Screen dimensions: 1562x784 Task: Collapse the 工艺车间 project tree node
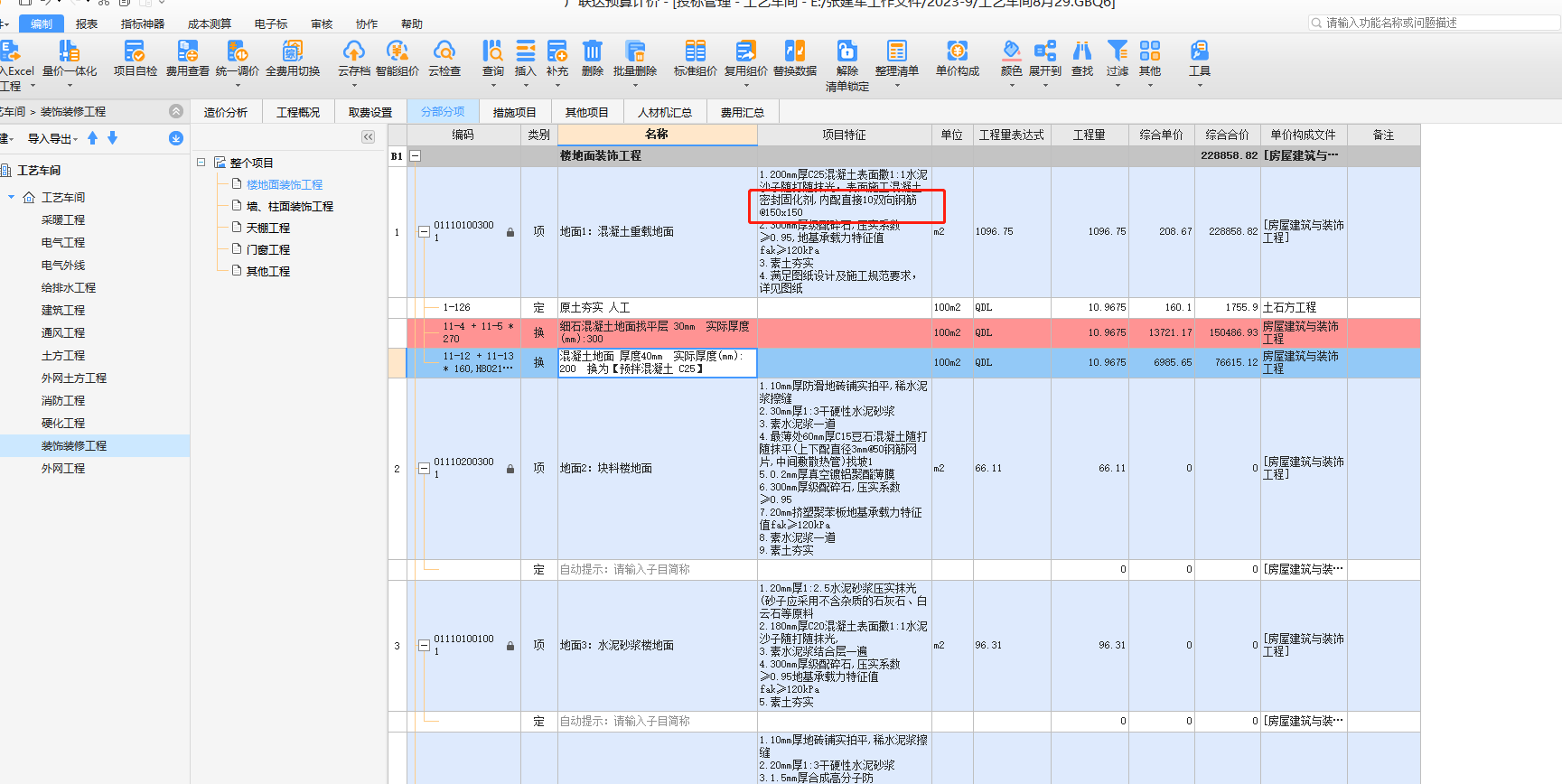click(x=12, y=197)
